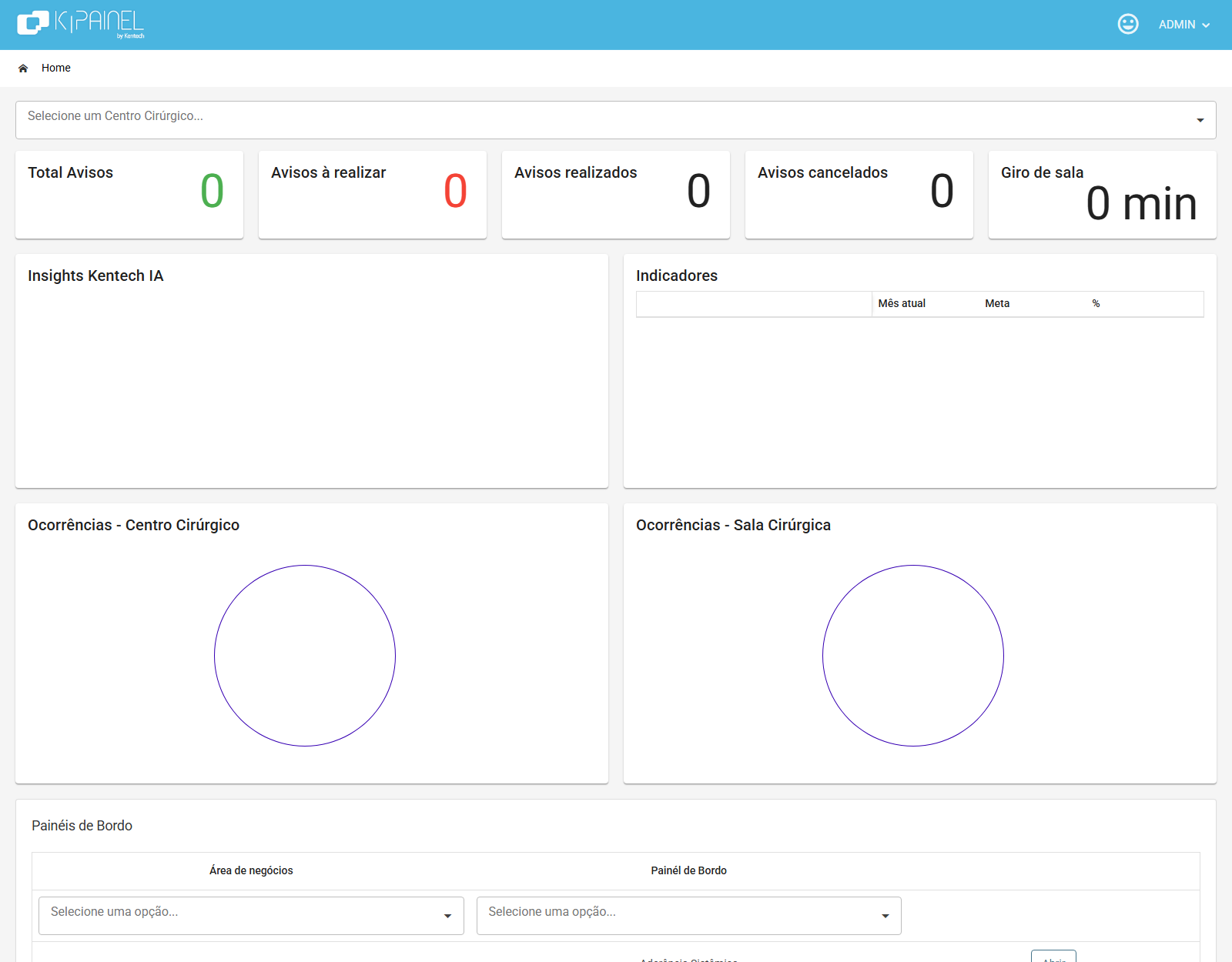Click the percent column header in Indicadores
The image size is (1232, 962).
point(1096,303)
